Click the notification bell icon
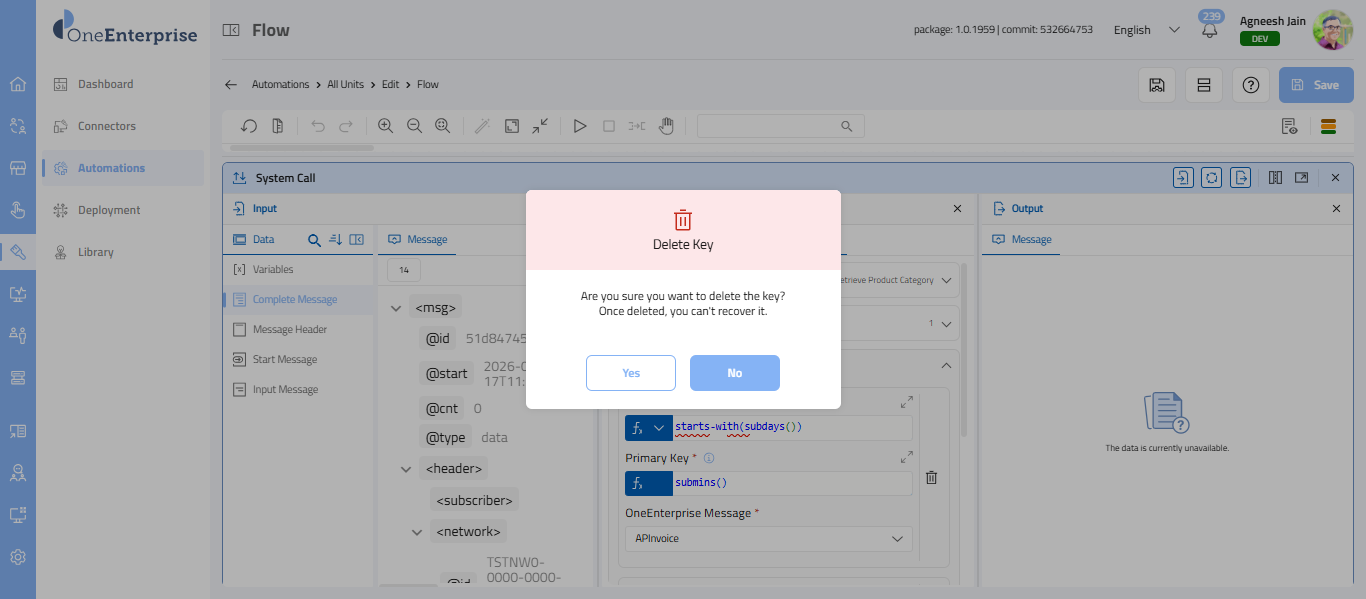The height and width of the screenshot is (599, 1366). click(x=1210, y=31)
